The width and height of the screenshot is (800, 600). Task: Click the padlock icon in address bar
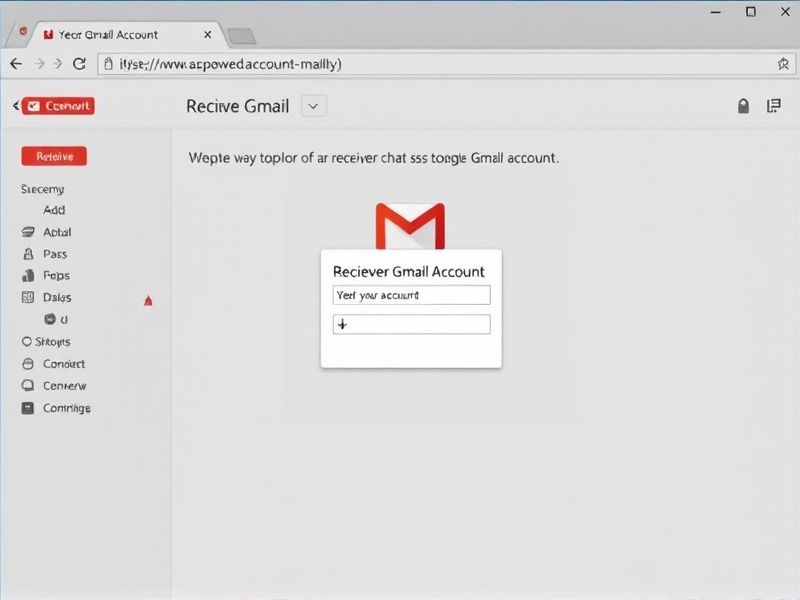[108, 63]
